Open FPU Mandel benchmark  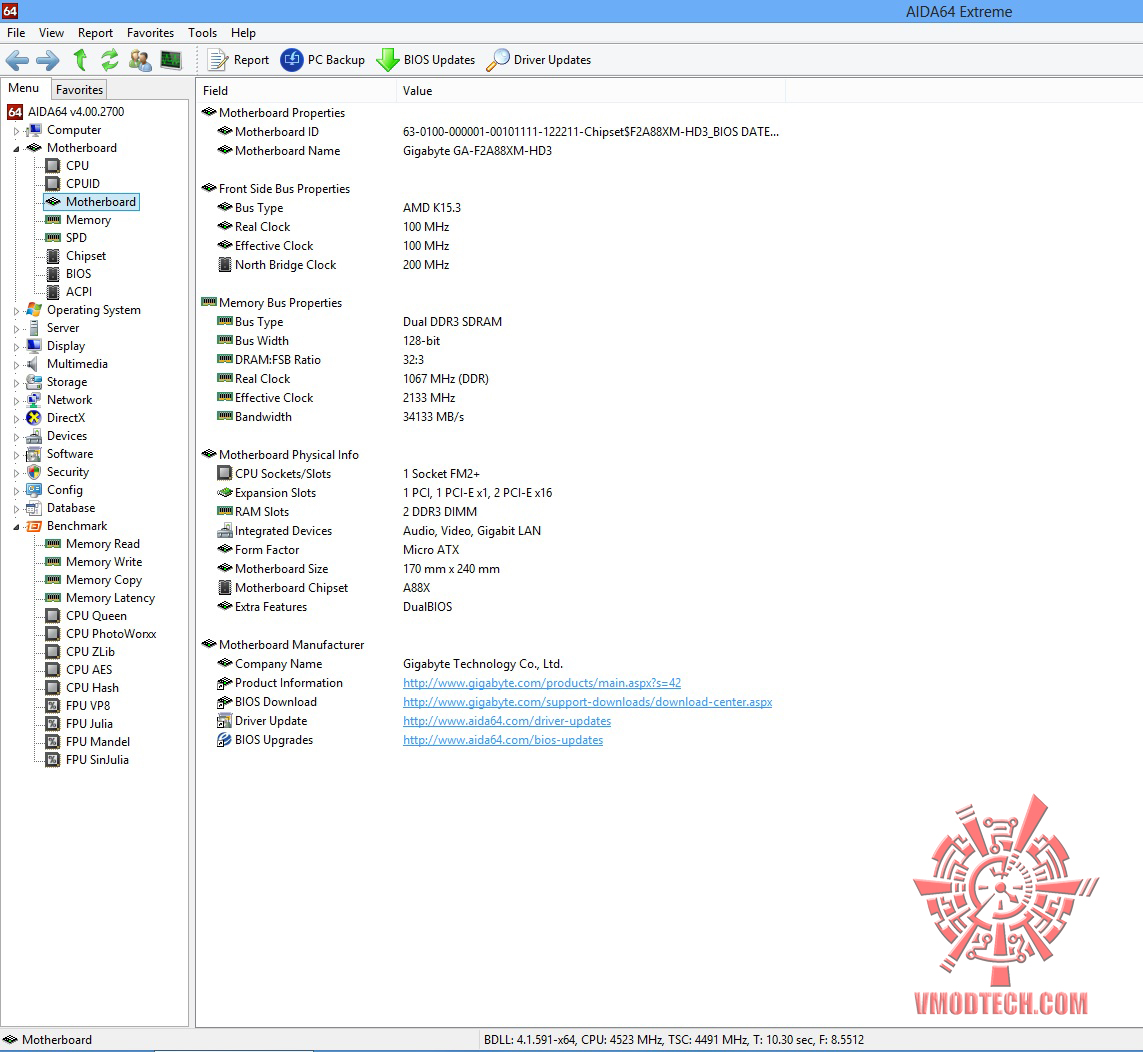point(98,742)
